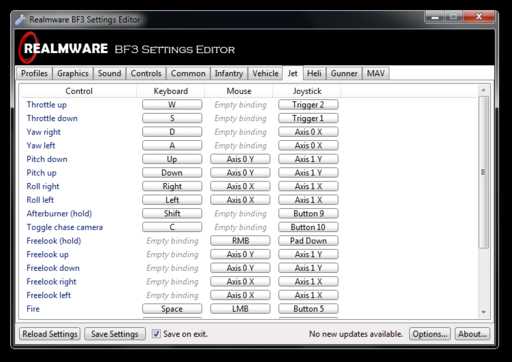Click the Reload Settings button

coord(50,334)
